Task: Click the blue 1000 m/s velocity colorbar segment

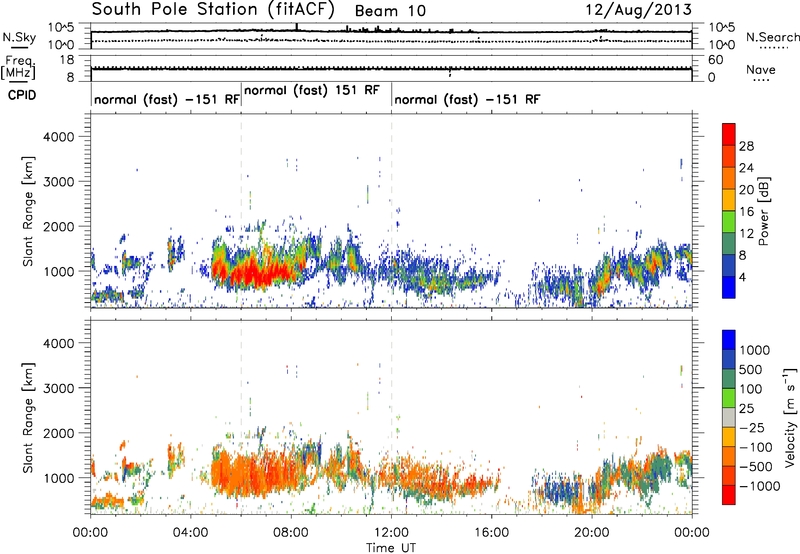Action: (729, 340)
